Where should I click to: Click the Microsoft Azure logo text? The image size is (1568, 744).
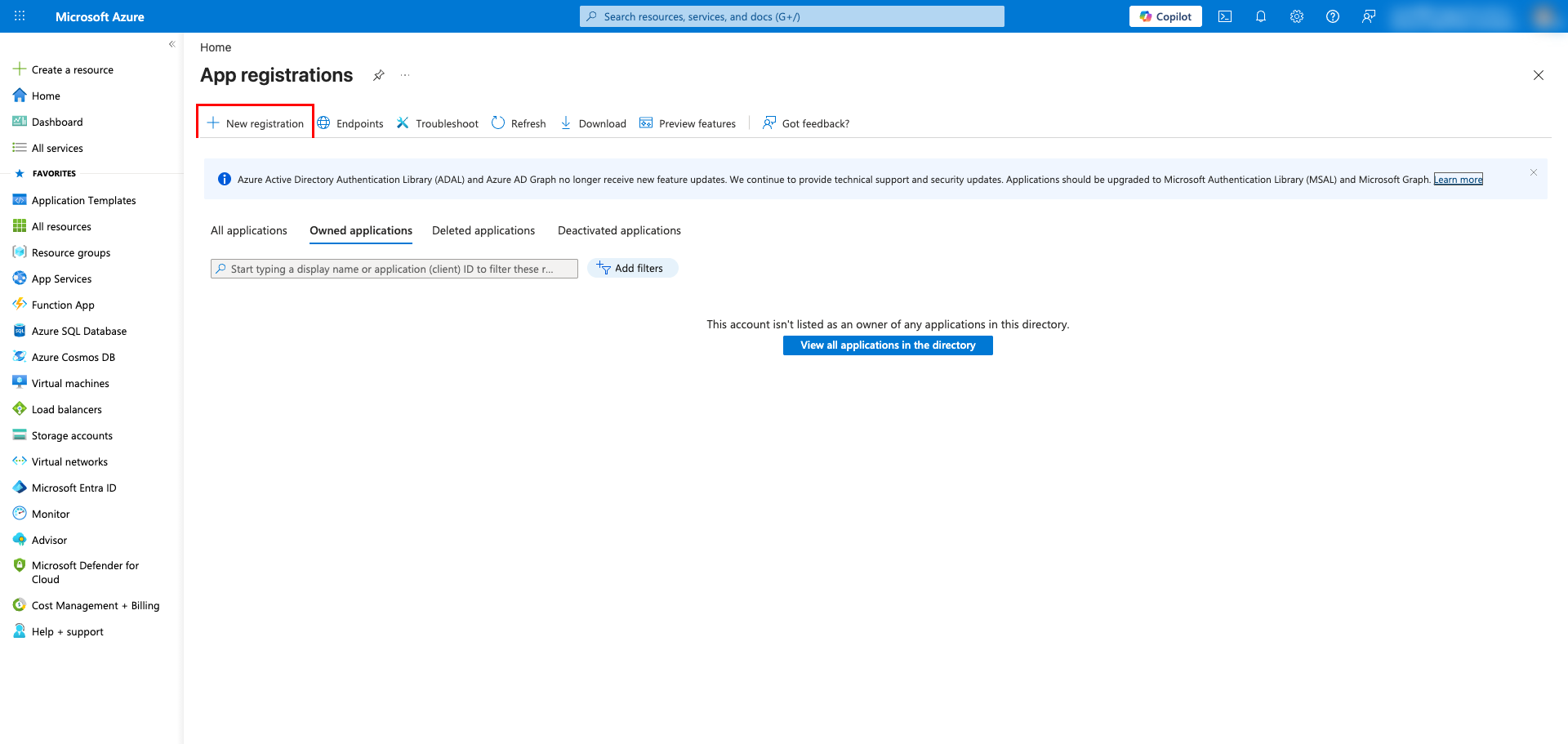pos(100,16)
